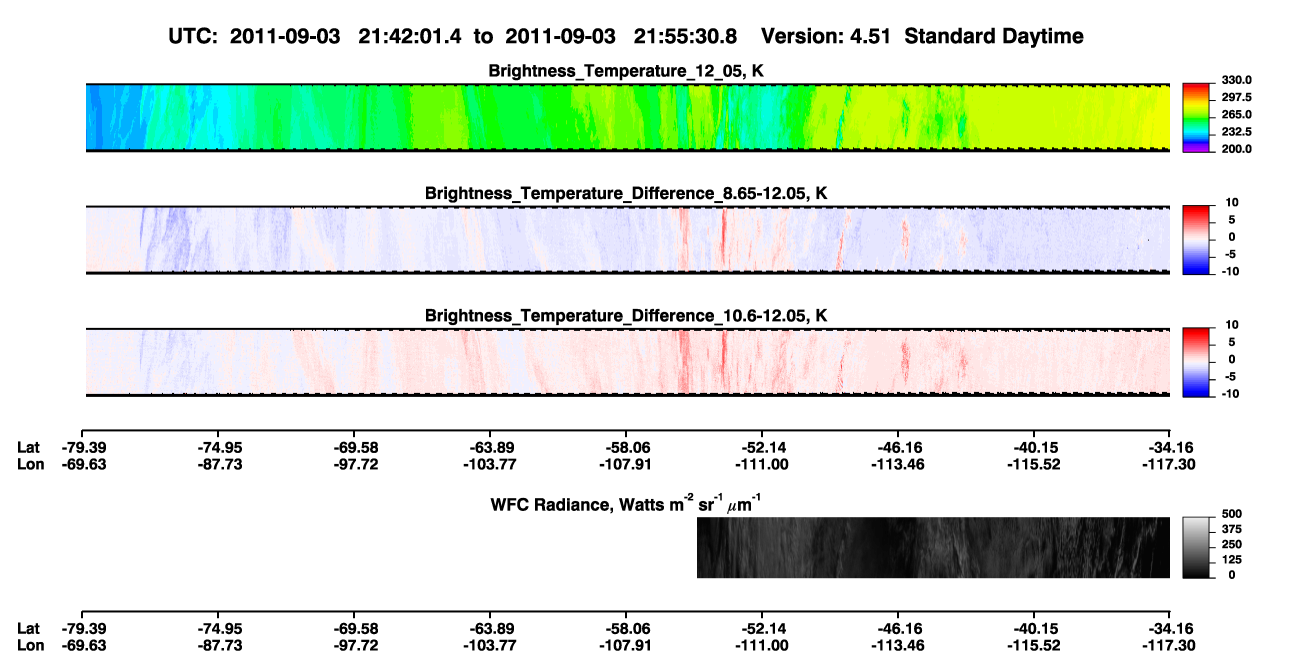Click latitude -79.39 under the 10.6-12.05 panel
1300x667 pixels.
(83, 447)
